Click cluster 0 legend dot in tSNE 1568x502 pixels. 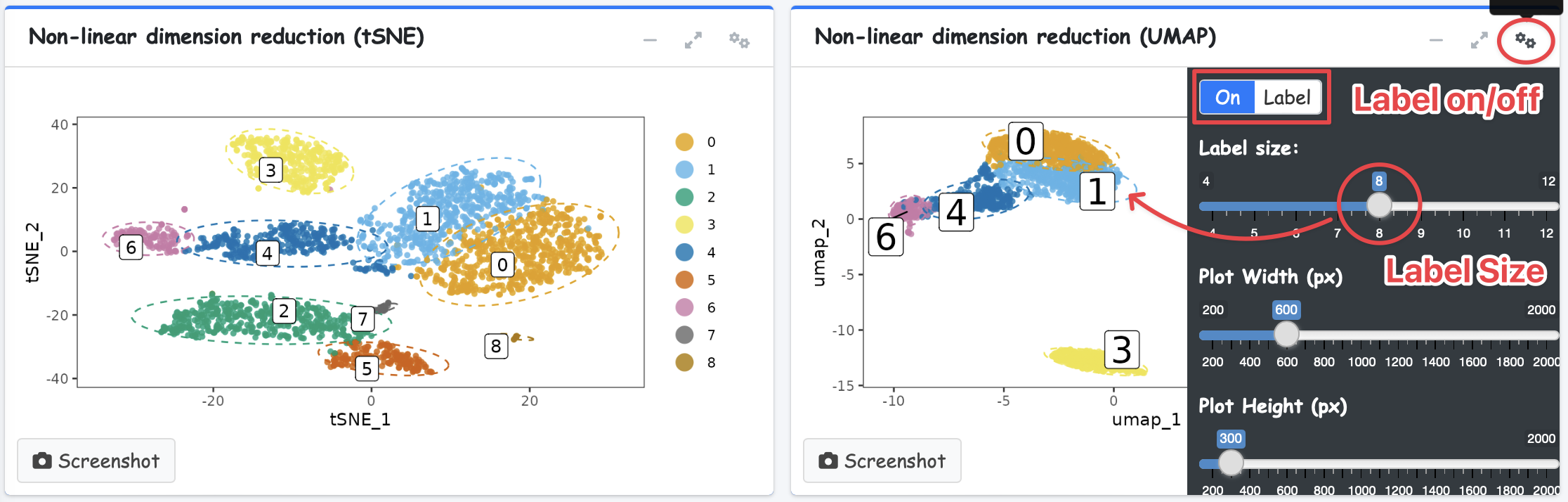pyautogui.click(x=684, y=142)
